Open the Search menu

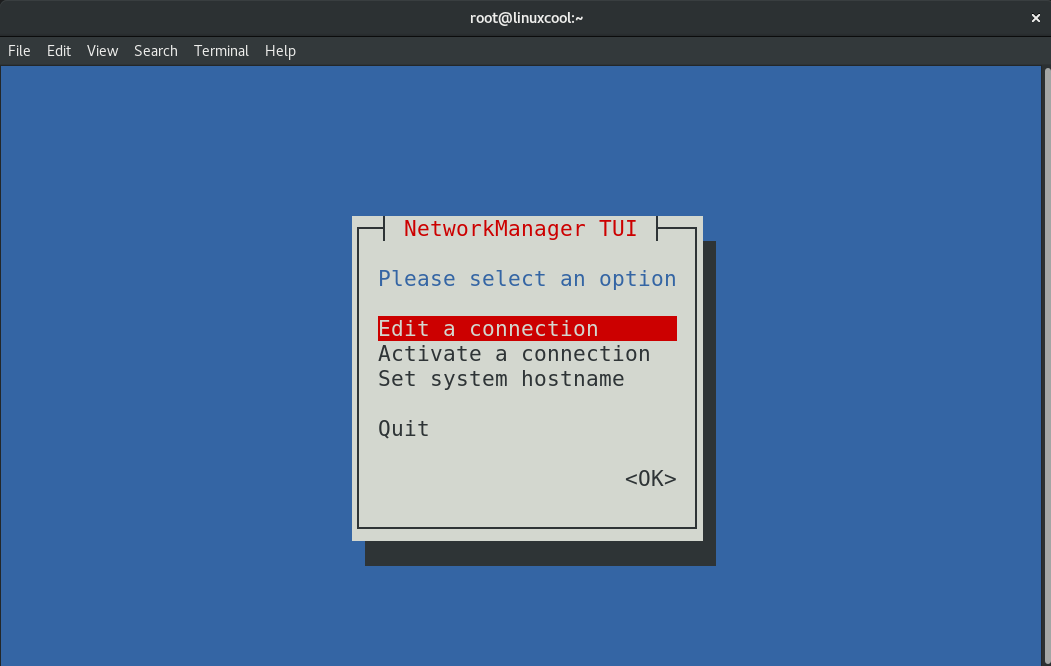point(155,51)
